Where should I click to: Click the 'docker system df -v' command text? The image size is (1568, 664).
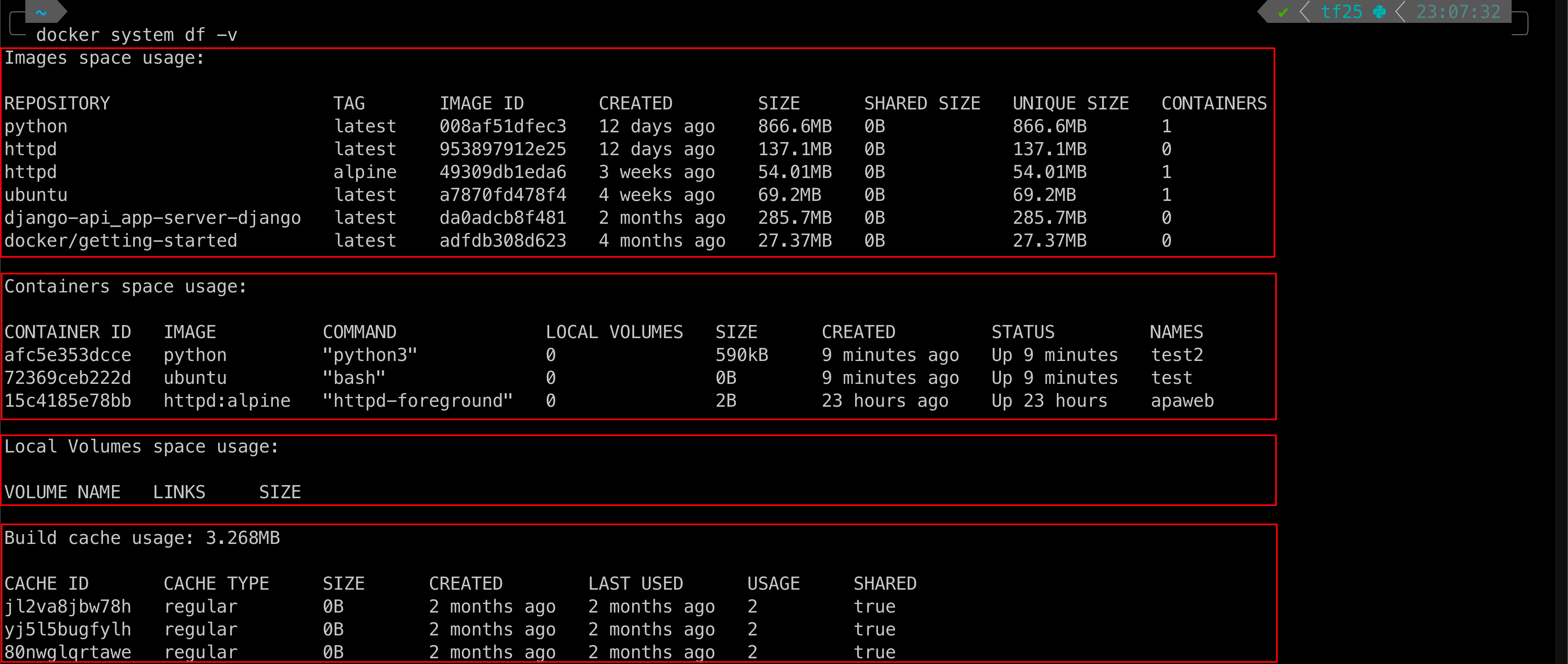[136, 35]
